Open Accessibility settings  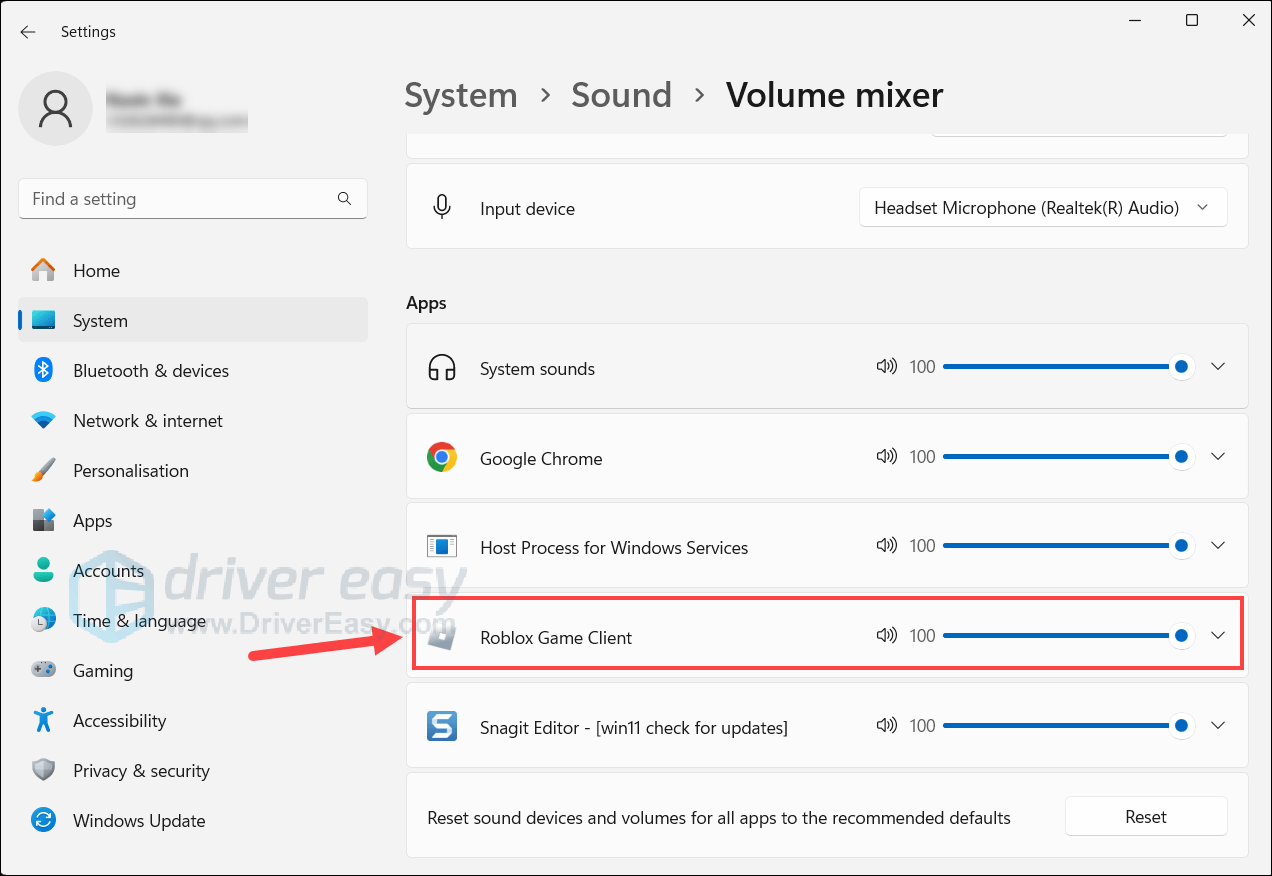tap(193, 720)
